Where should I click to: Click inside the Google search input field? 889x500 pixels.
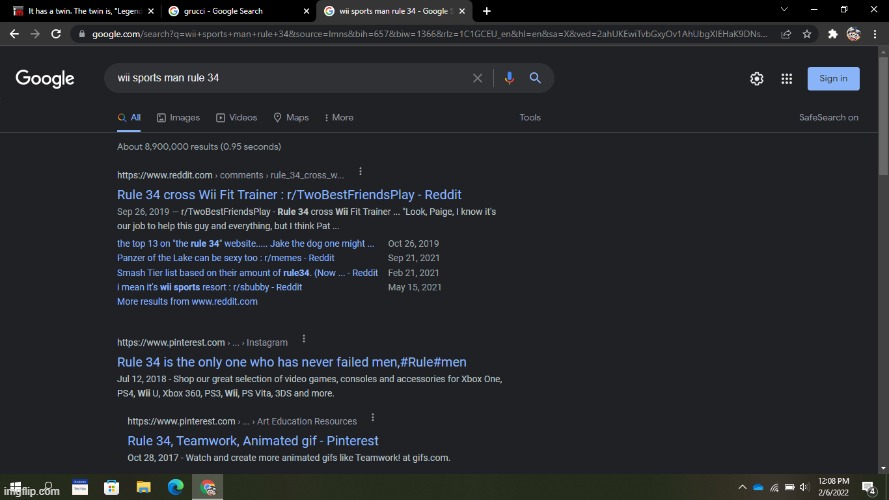pos(285,78)
